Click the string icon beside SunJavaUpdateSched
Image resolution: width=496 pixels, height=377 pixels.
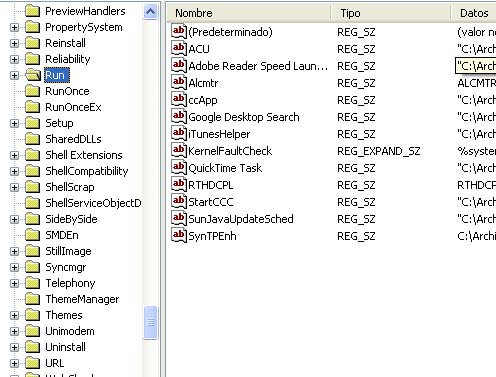coord(179,219)
